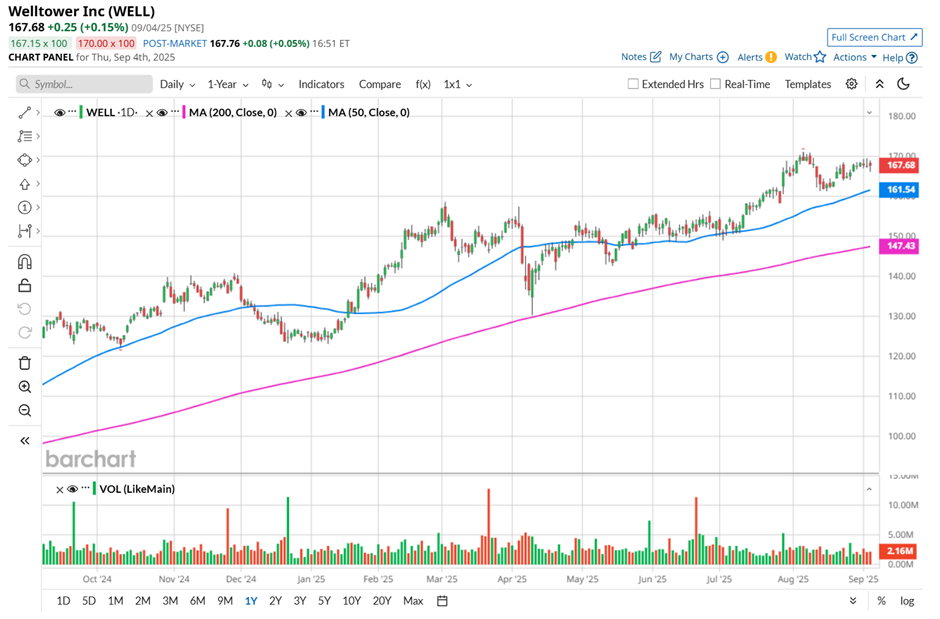Collapse the volume pane chevron
Screen dimensions: 940x619
point(869,489)
